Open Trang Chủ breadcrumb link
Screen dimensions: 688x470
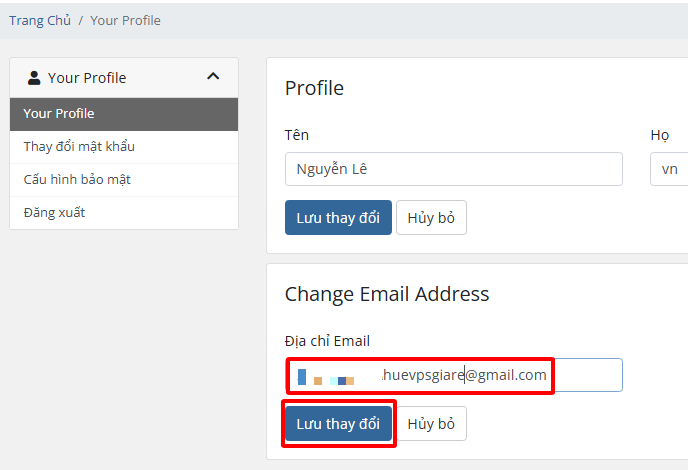pyautogui.click(x=40, y=21)
